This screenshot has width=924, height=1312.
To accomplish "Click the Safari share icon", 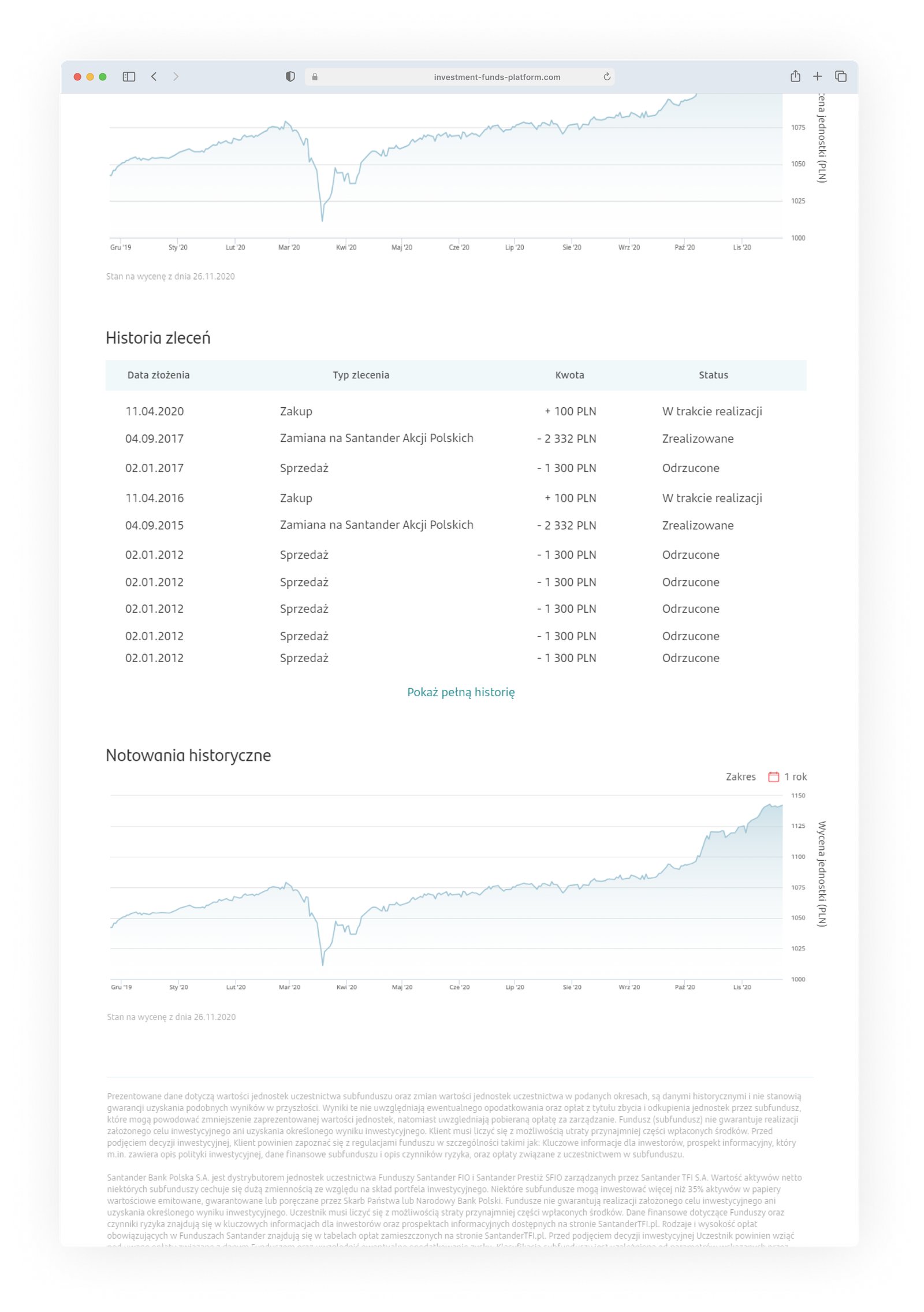I will coord(796,76).
